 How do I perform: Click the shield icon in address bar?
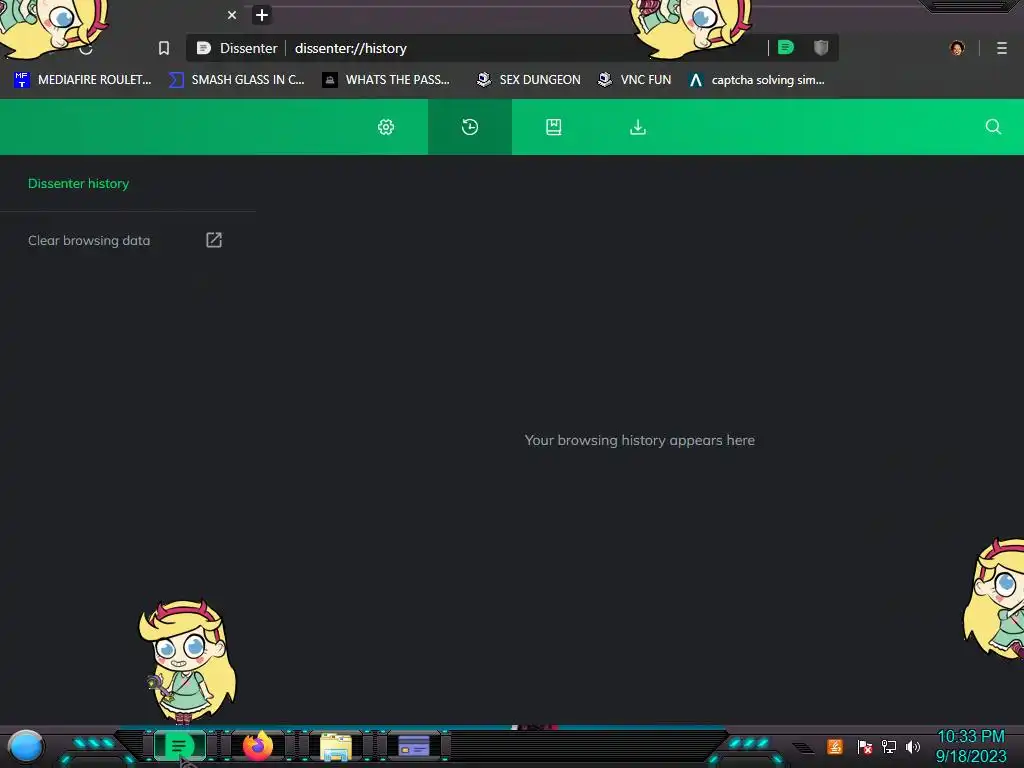(821, 48)
